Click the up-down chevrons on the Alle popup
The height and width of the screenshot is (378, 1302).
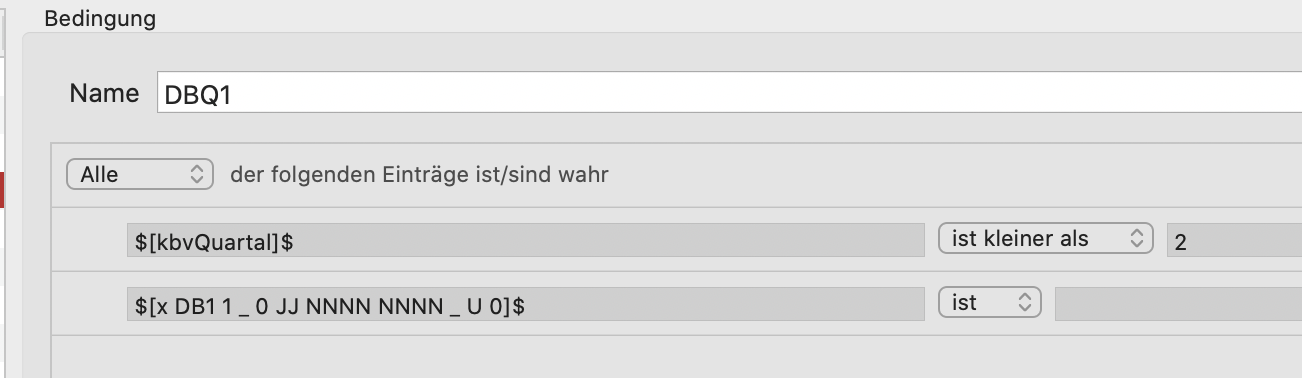point(196,174)
